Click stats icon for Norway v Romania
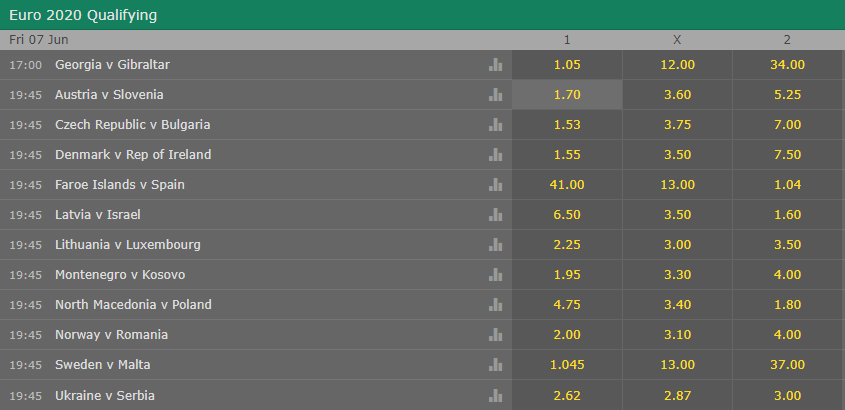Screen dimensions: 845x410 (495, 335)
